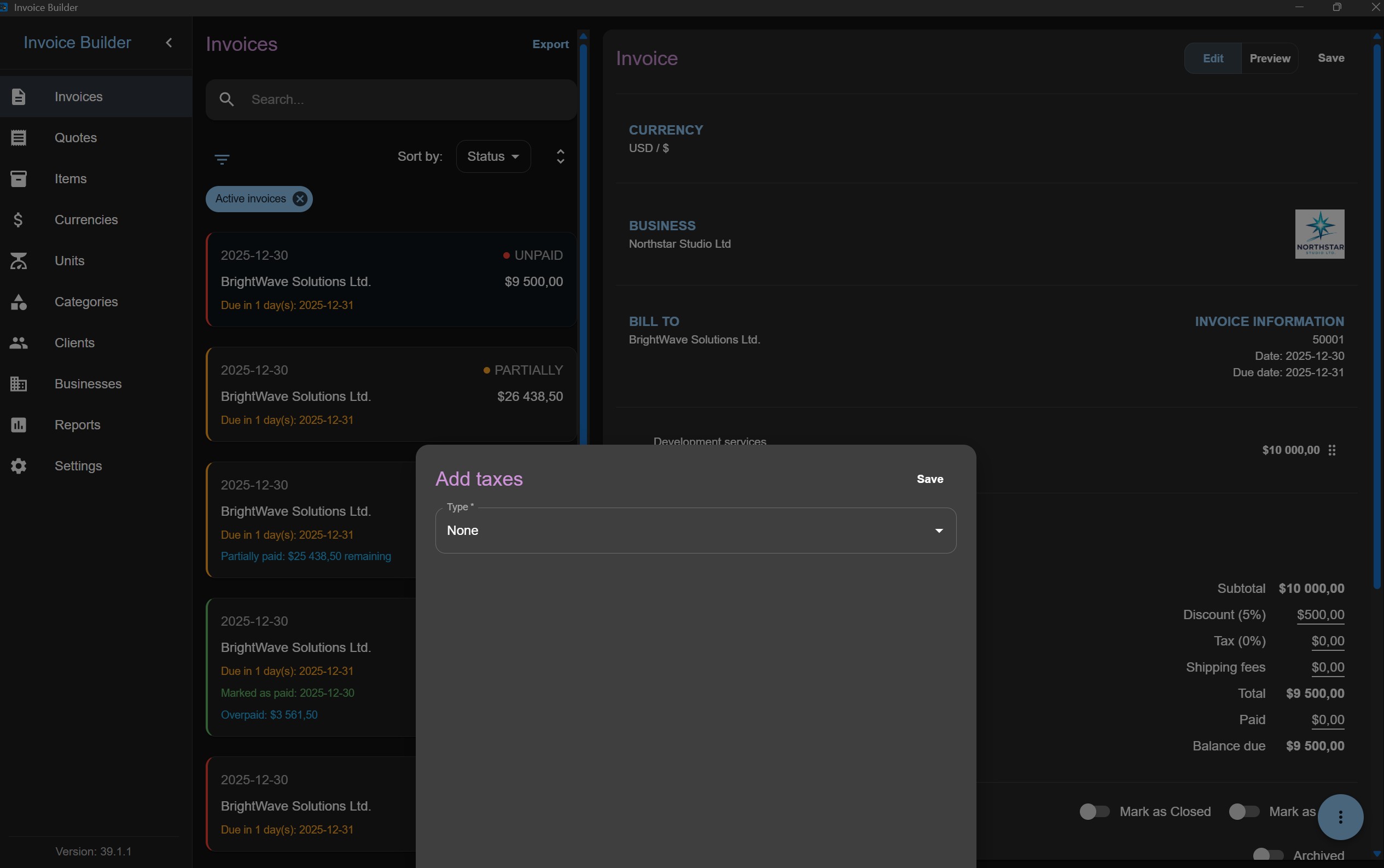The width and height of the screenshot is (1384, 868).
Task: Toggle the Archived switch
Action: tap(1268, 855)
